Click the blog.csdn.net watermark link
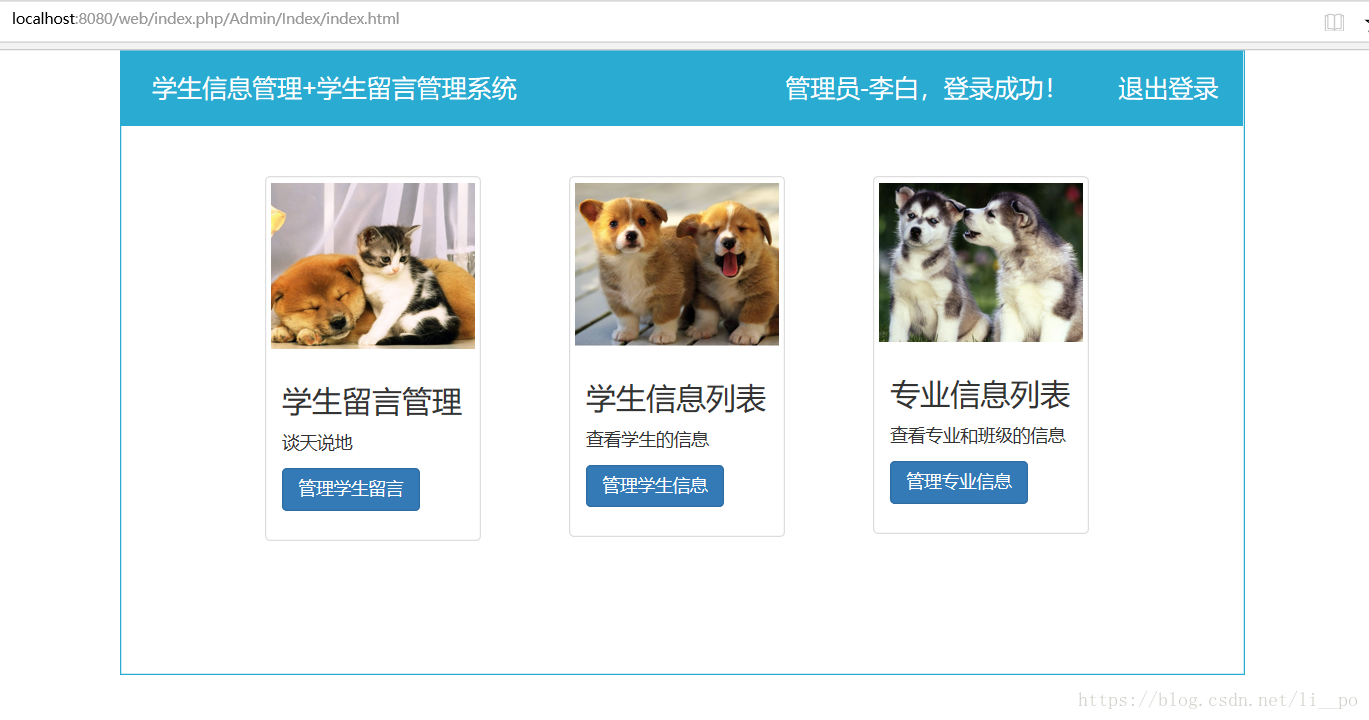Screen dimensions: 1369x720 pyautogui.click(x=1218, y=700)
